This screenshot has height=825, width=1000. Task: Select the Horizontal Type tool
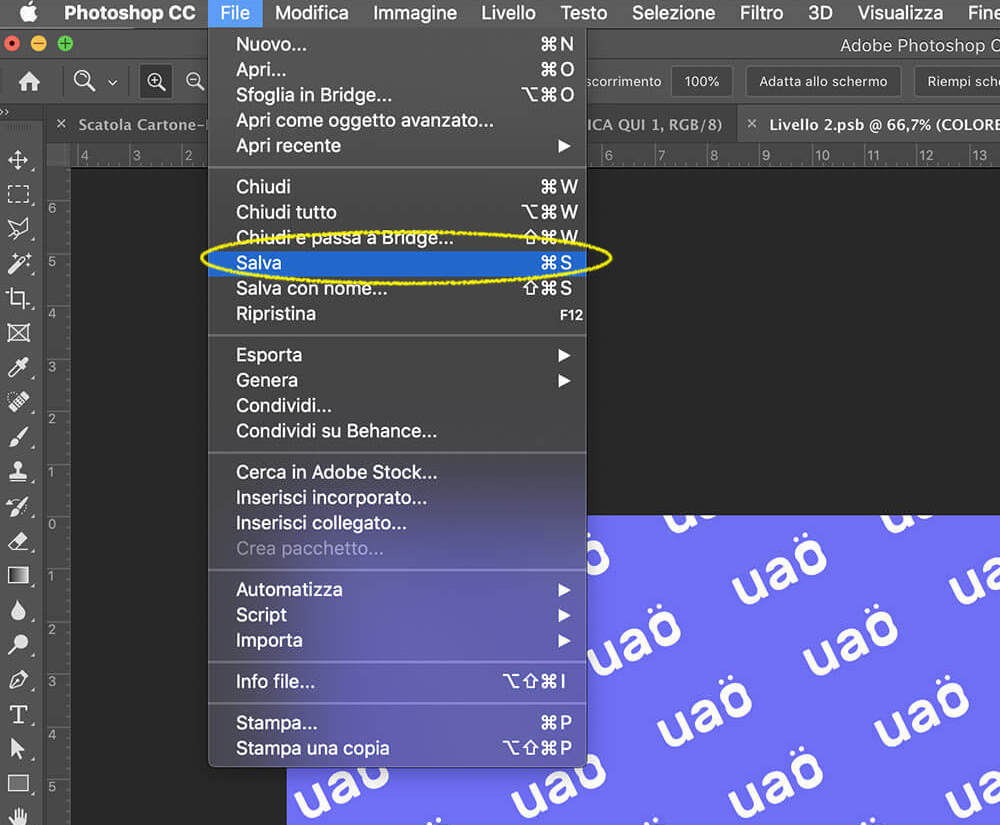point(18,715)
